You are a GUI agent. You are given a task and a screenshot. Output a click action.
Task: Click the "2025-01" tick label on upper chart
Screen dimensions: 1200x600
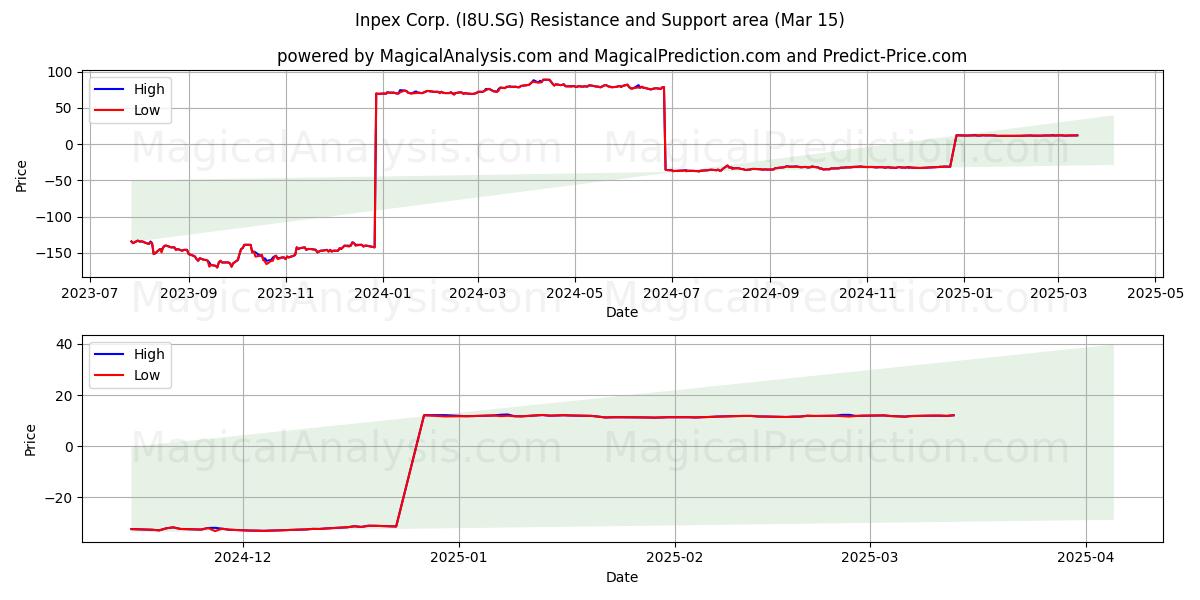click(x=963, y=294)
